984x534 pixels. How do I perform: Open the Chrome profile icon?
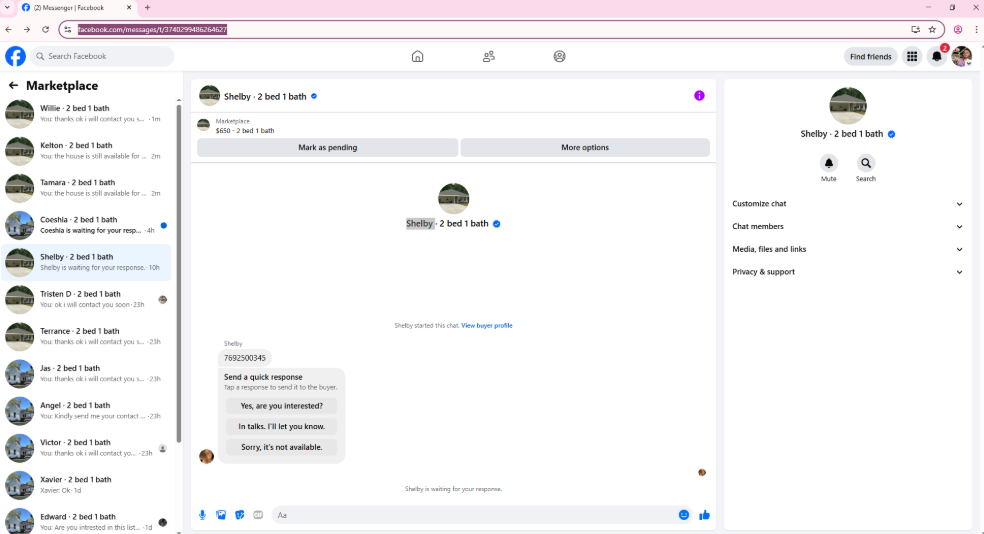[x=958, y=29]
